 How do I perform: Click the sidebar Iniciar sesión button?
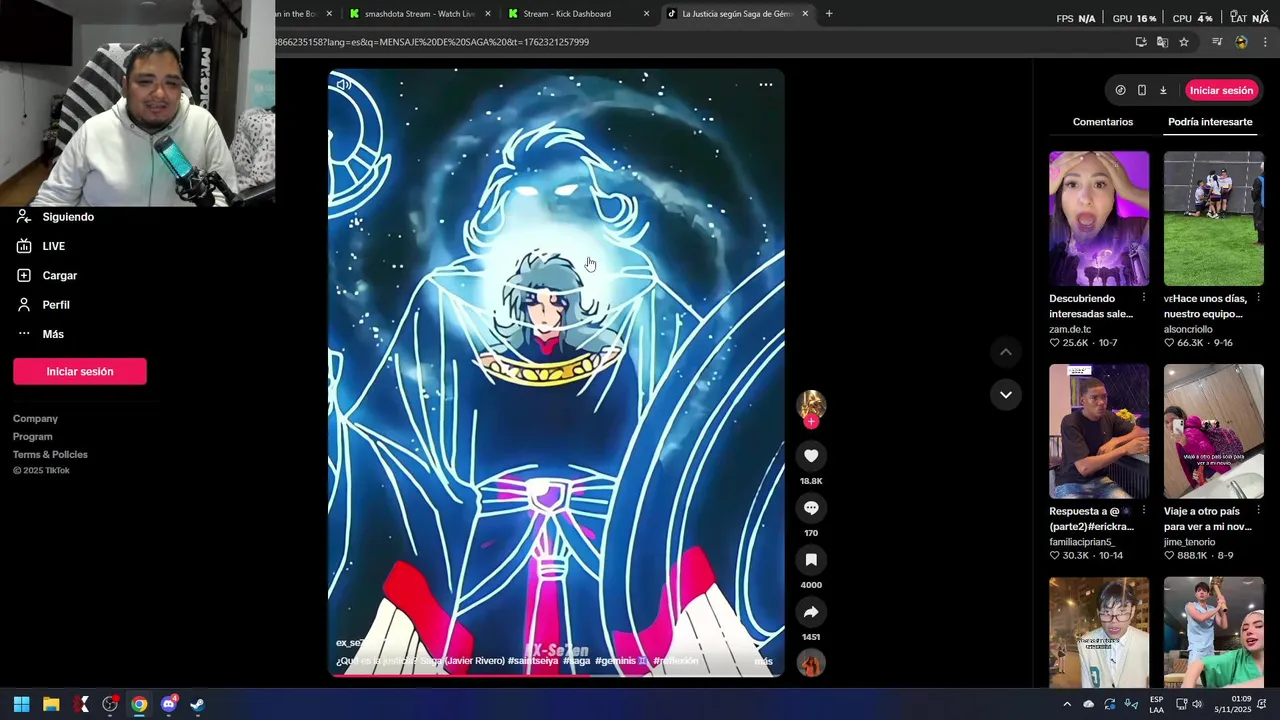(x=80, y=371)
